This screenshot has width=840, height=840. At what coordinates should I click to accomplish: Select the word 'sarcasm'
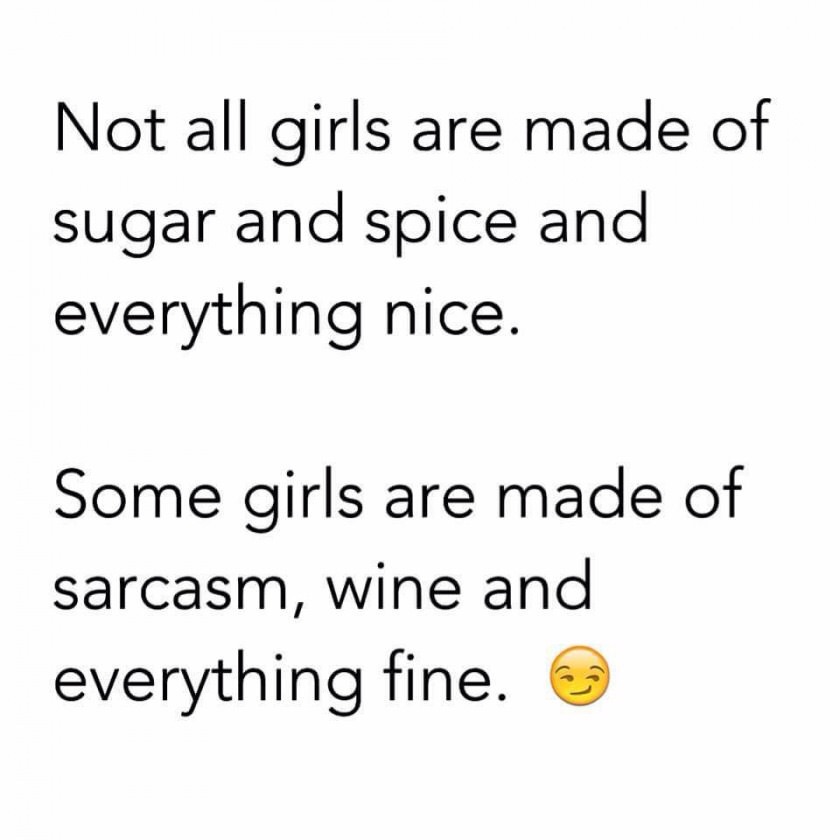169,590
